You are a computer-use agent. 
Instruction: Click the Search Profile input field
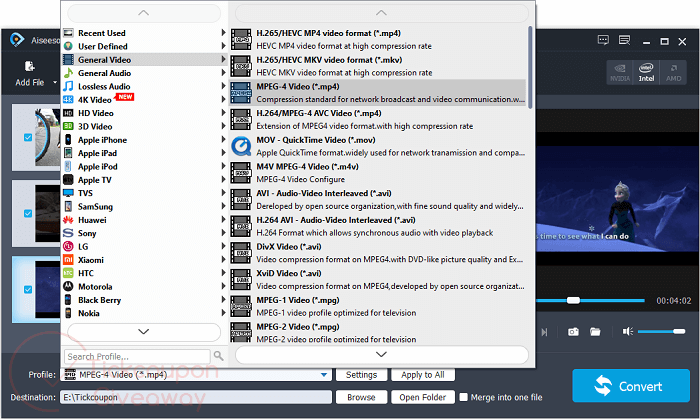coord(137,357)
